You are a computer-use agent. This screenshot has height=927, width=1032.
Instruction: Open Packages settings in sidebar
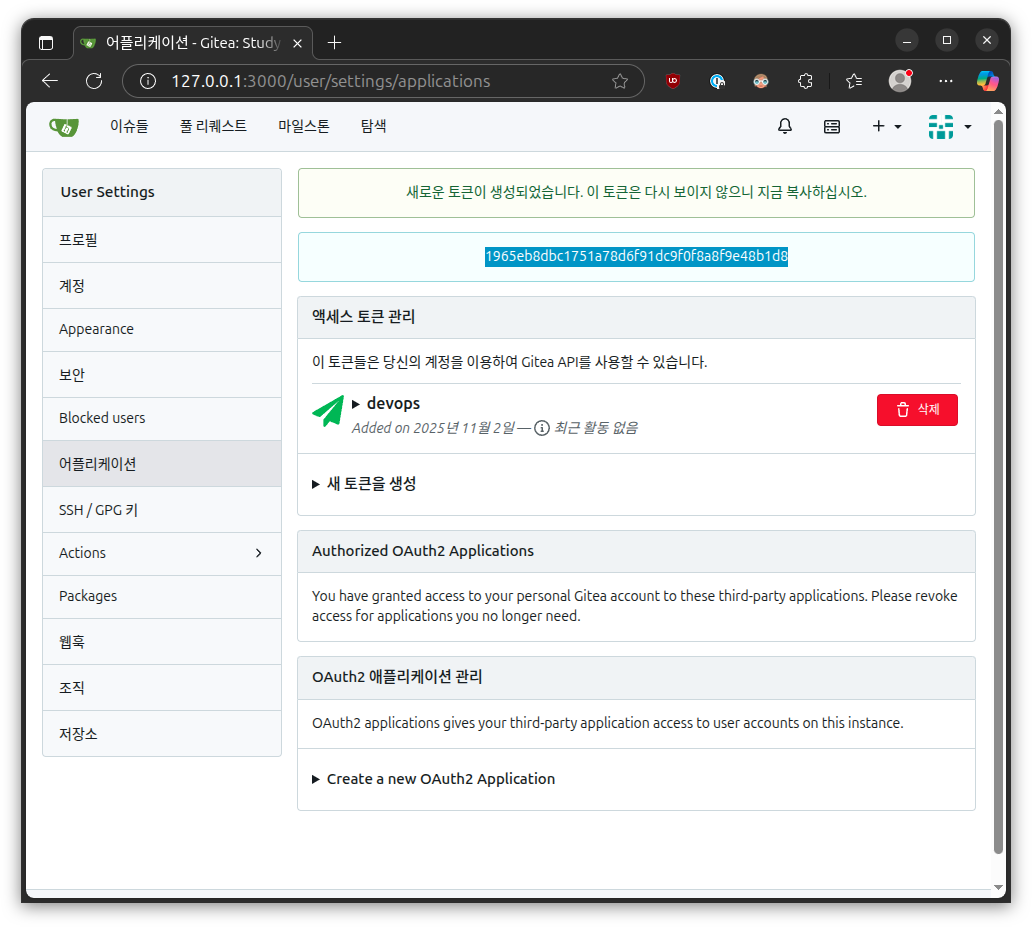click(162, 596)
